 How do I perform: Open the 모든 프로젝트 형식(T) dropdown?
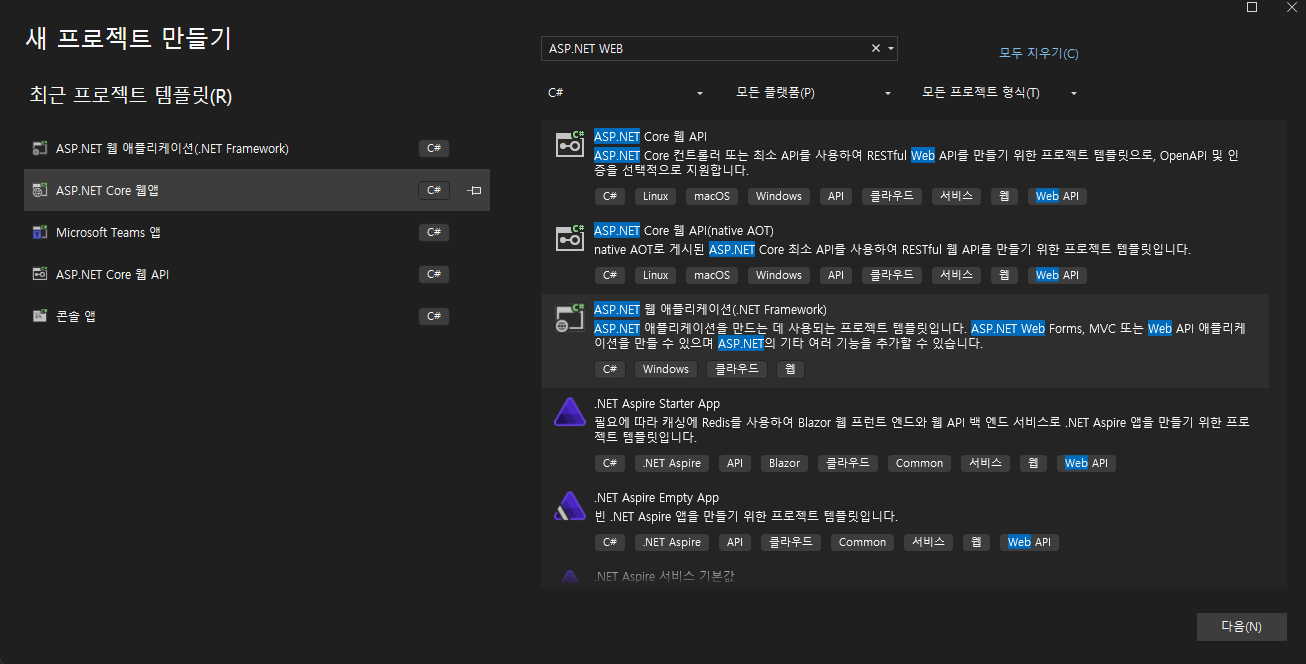[999, 93]
